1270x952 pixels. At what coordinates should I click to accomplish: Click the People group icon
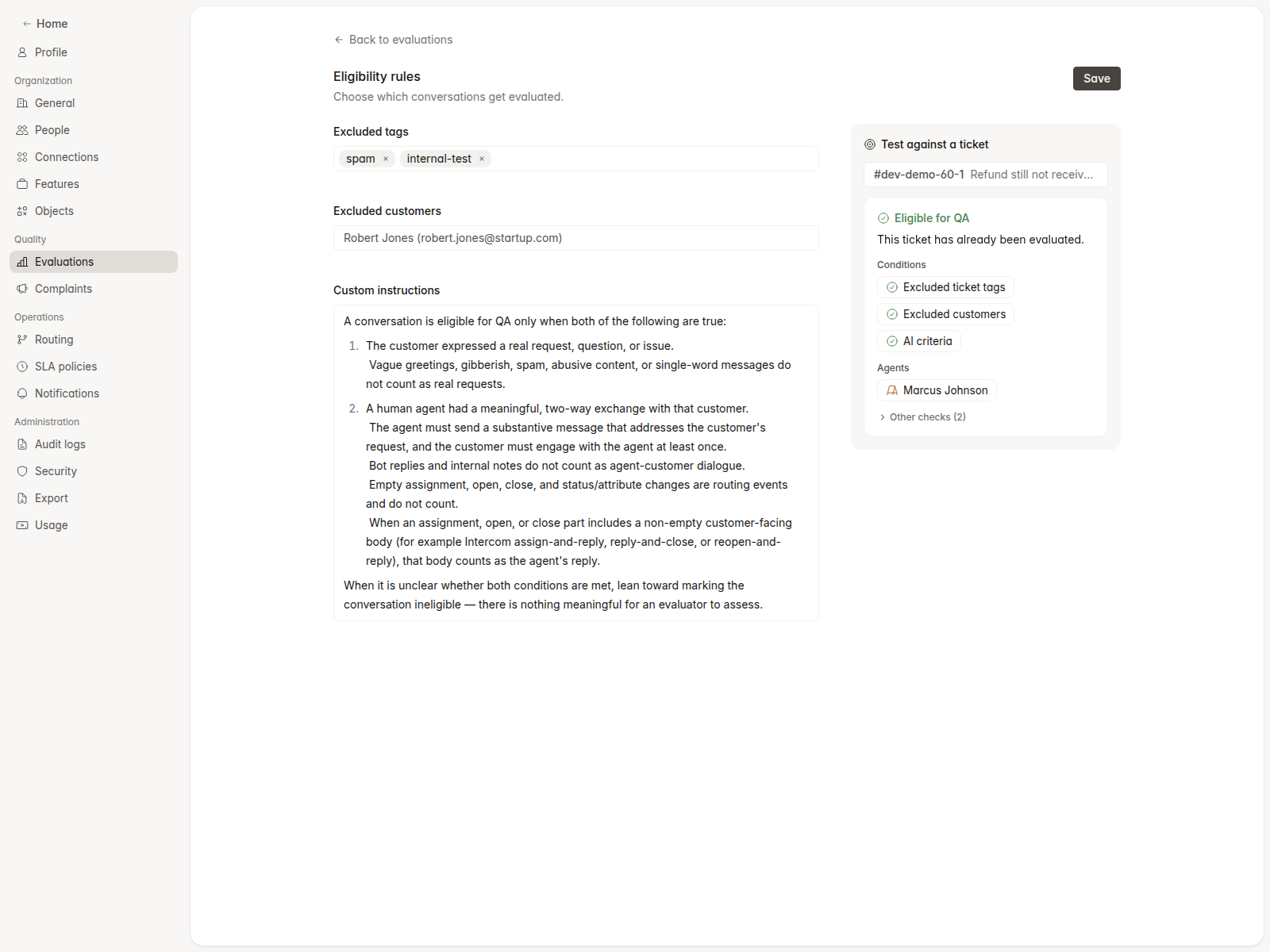click(x=22, y=130)
